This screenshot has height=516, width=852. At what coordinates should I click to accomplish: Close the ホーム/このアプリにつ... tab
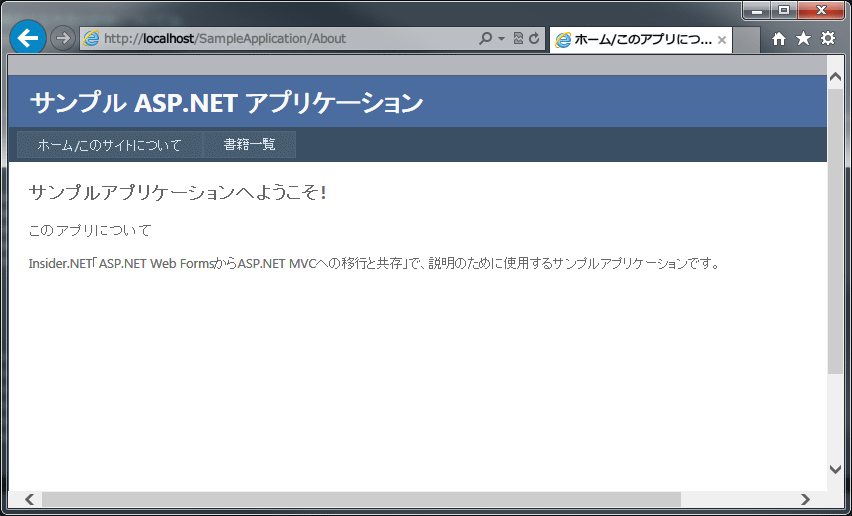(722, 40)
